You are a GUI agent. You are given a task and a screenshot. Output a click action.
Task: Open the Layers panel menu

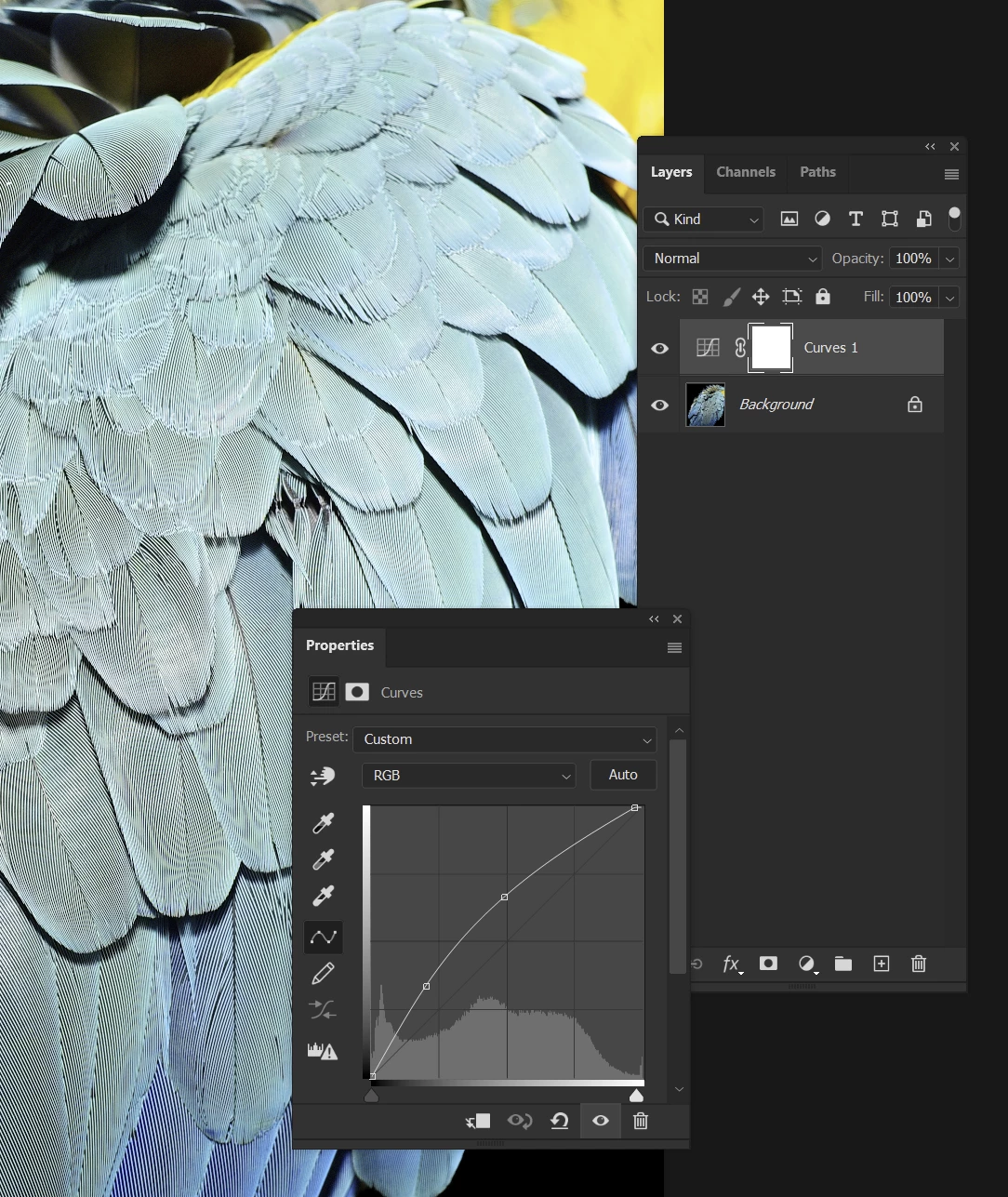951,174
